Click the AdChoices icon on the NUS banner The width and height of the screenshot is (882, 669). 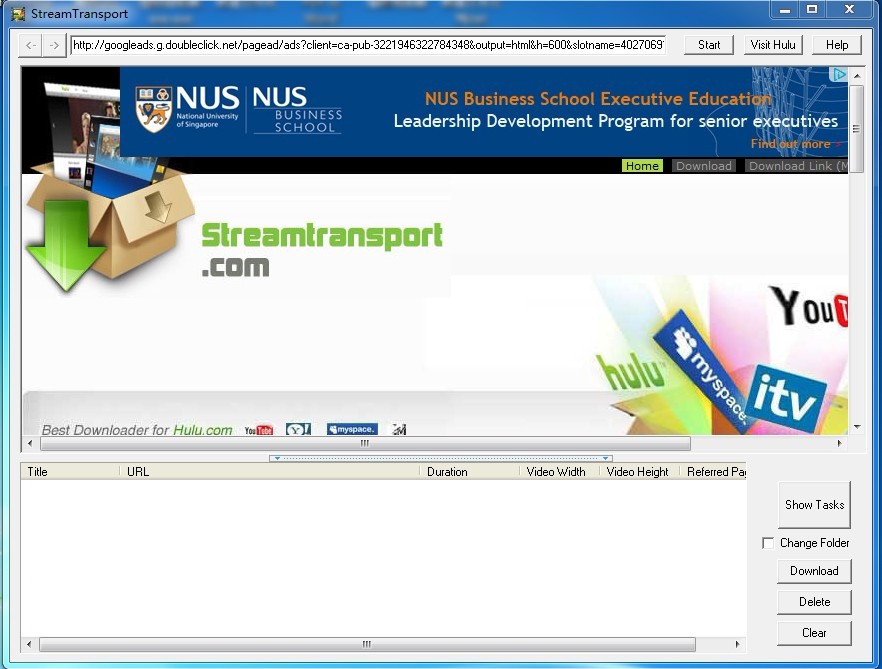tap(839, 75)
